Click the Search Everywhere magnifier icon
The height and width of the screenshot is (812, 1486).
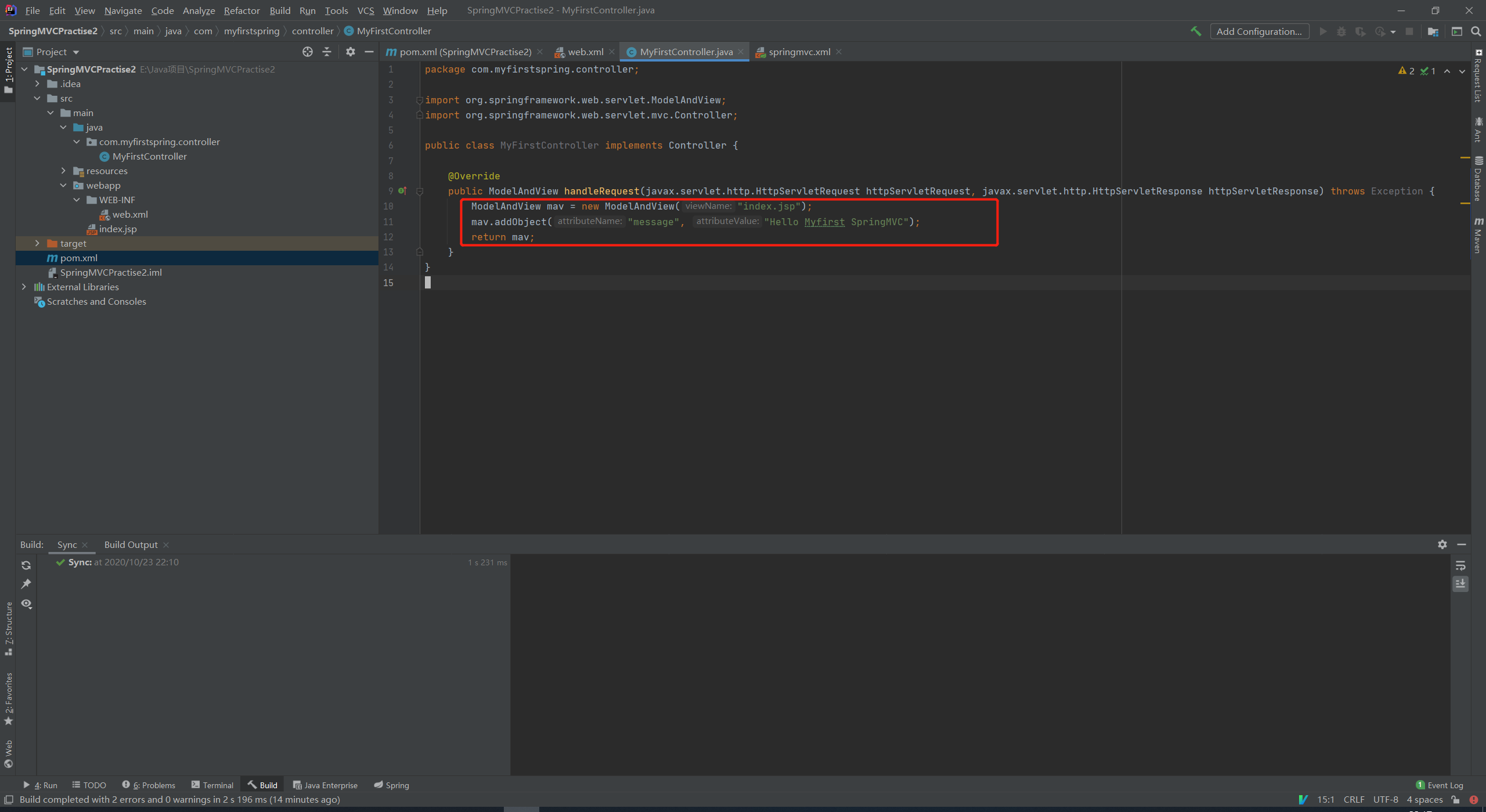[x=1476, y=31]
